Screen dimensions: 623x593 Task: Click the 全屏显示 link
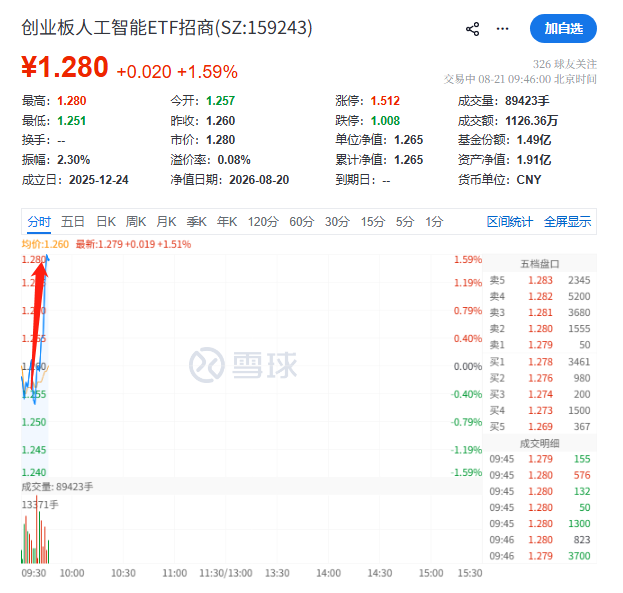[567, 221]
